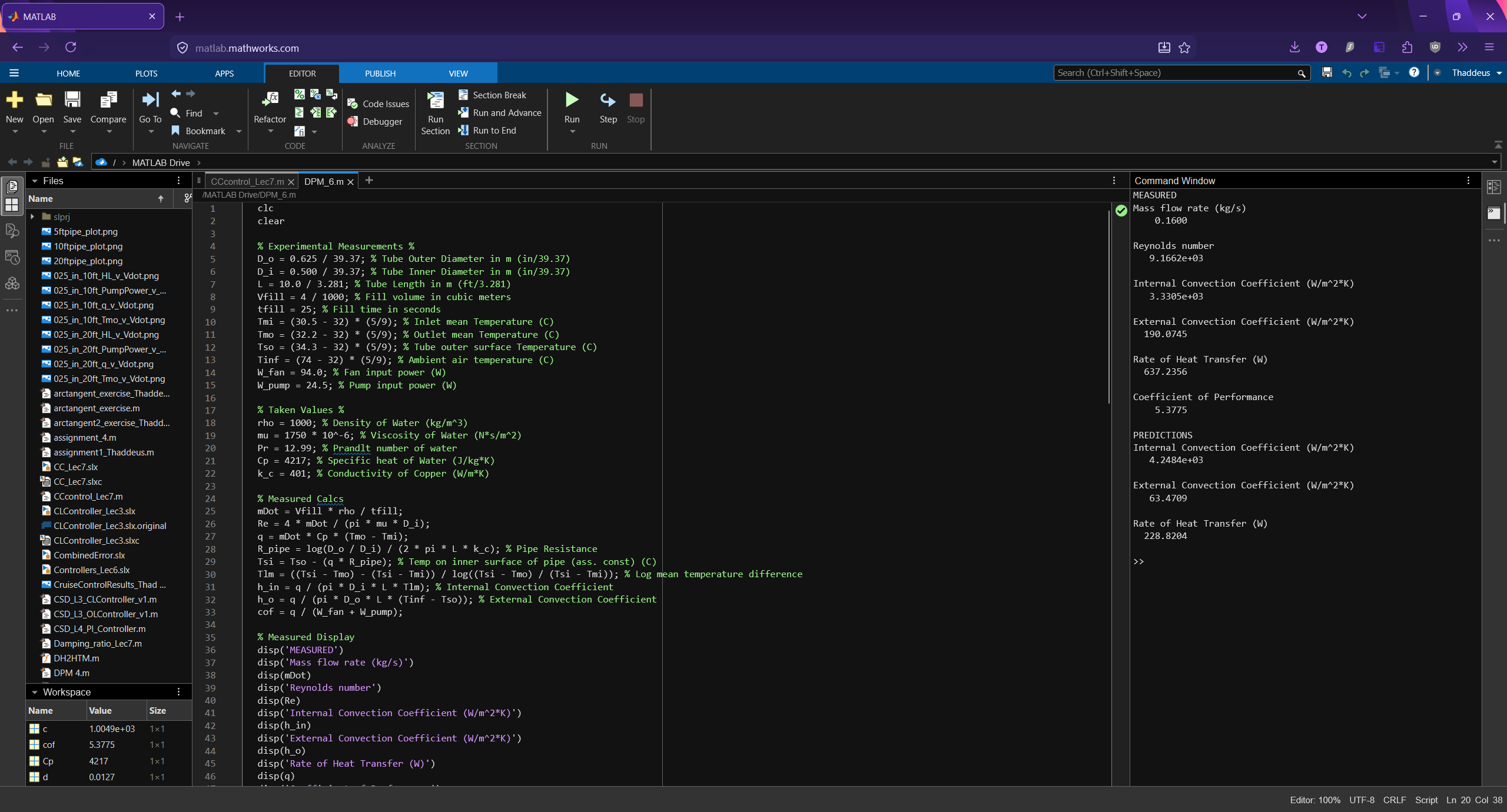The height and width of the screenshot is (812, 1507).
Task: Expand the slprj folder
Action: coord(32,217)
